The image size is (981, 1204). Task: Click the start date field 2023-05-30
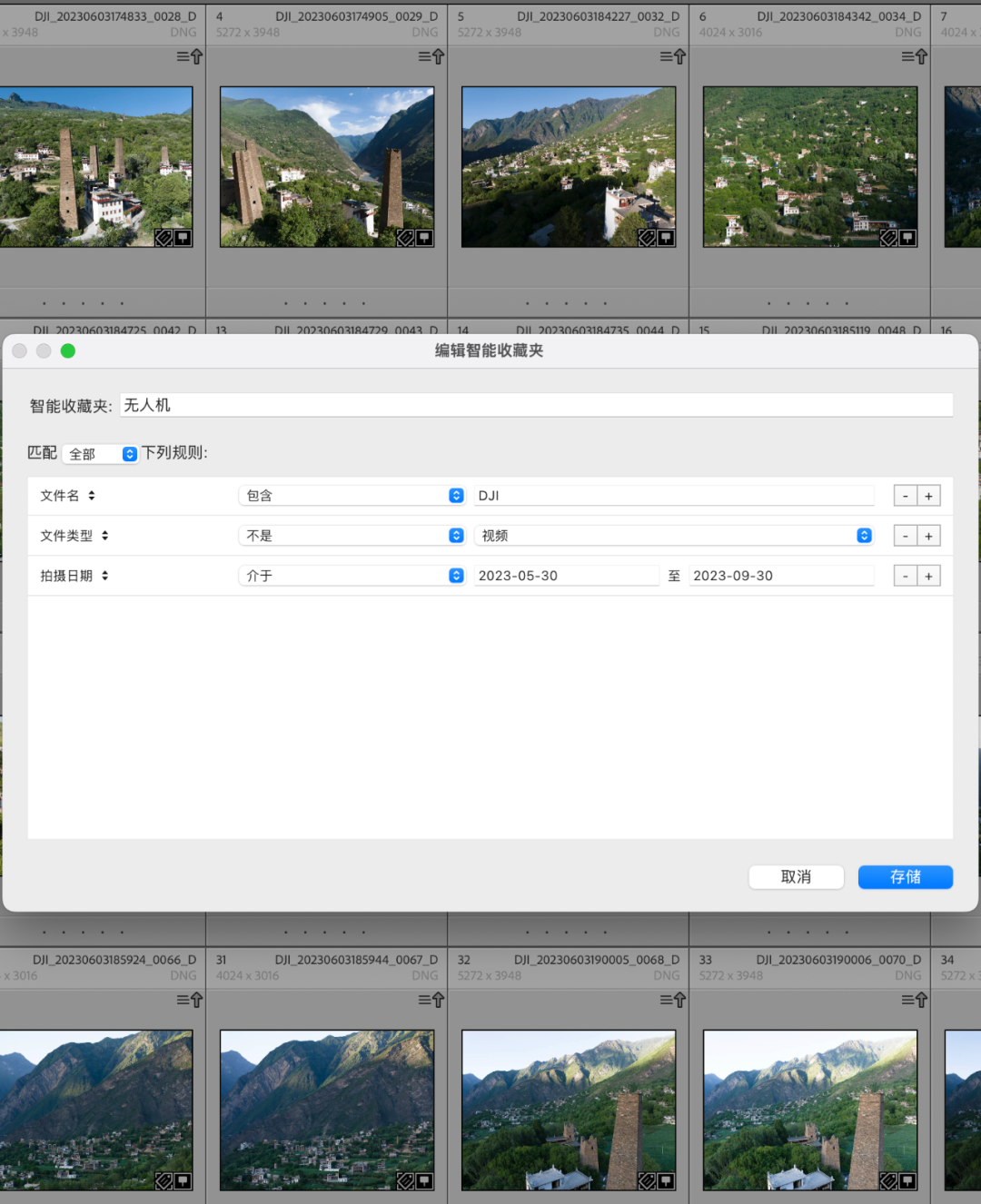tap(567, 576)
